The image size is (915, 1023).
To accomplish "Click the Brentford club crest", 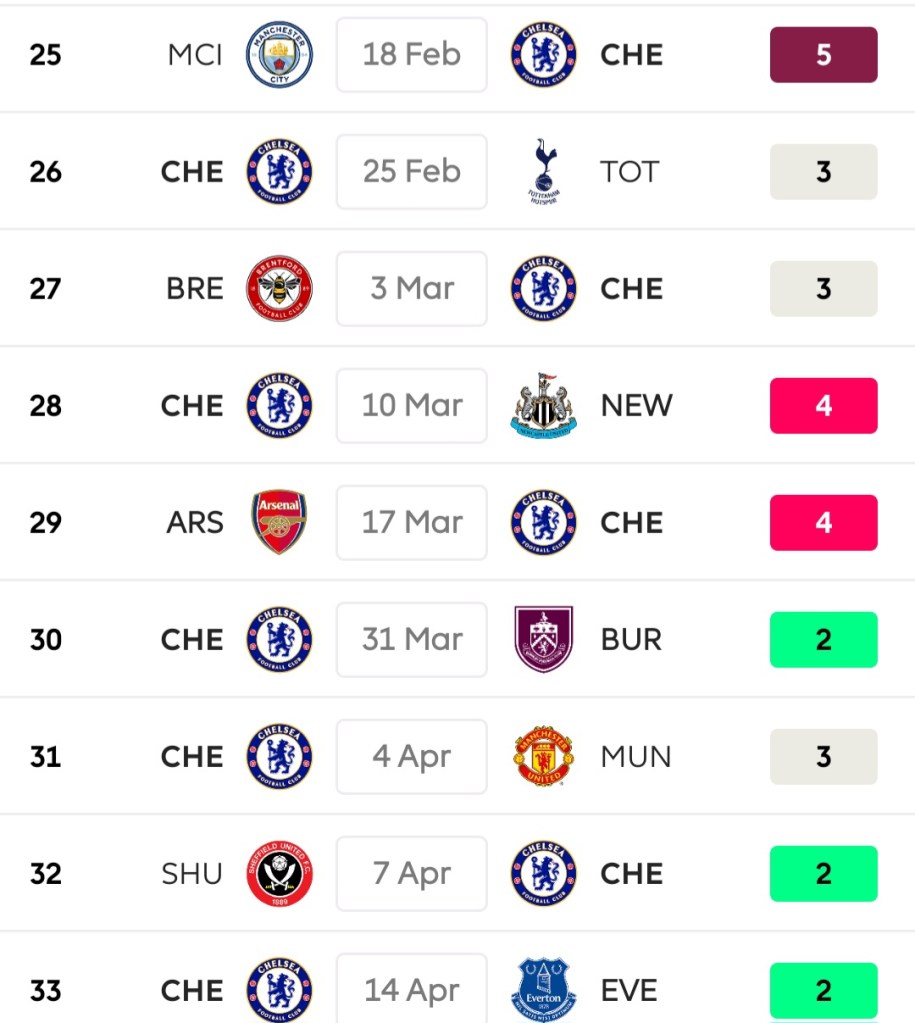I will click(x=279, y=288).
